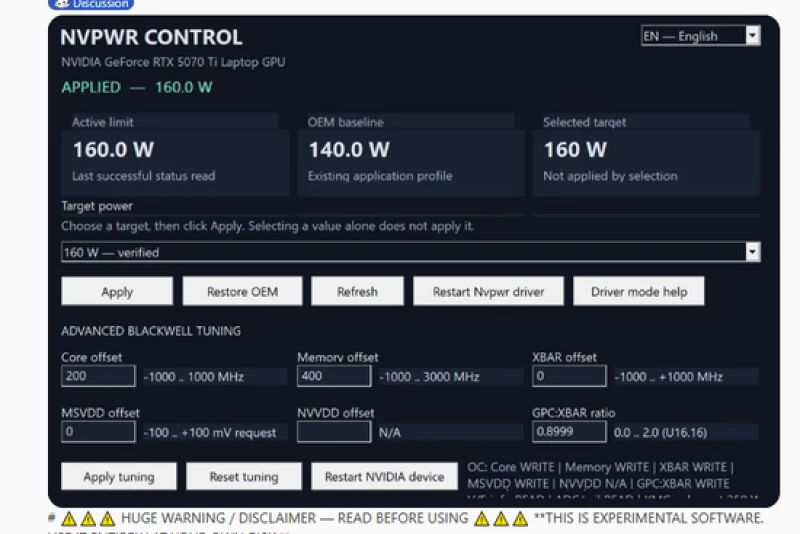This screenshot has width=800, height=534.
Task: Click Restart NVIDIA device button
Action: tap(384, 476)
